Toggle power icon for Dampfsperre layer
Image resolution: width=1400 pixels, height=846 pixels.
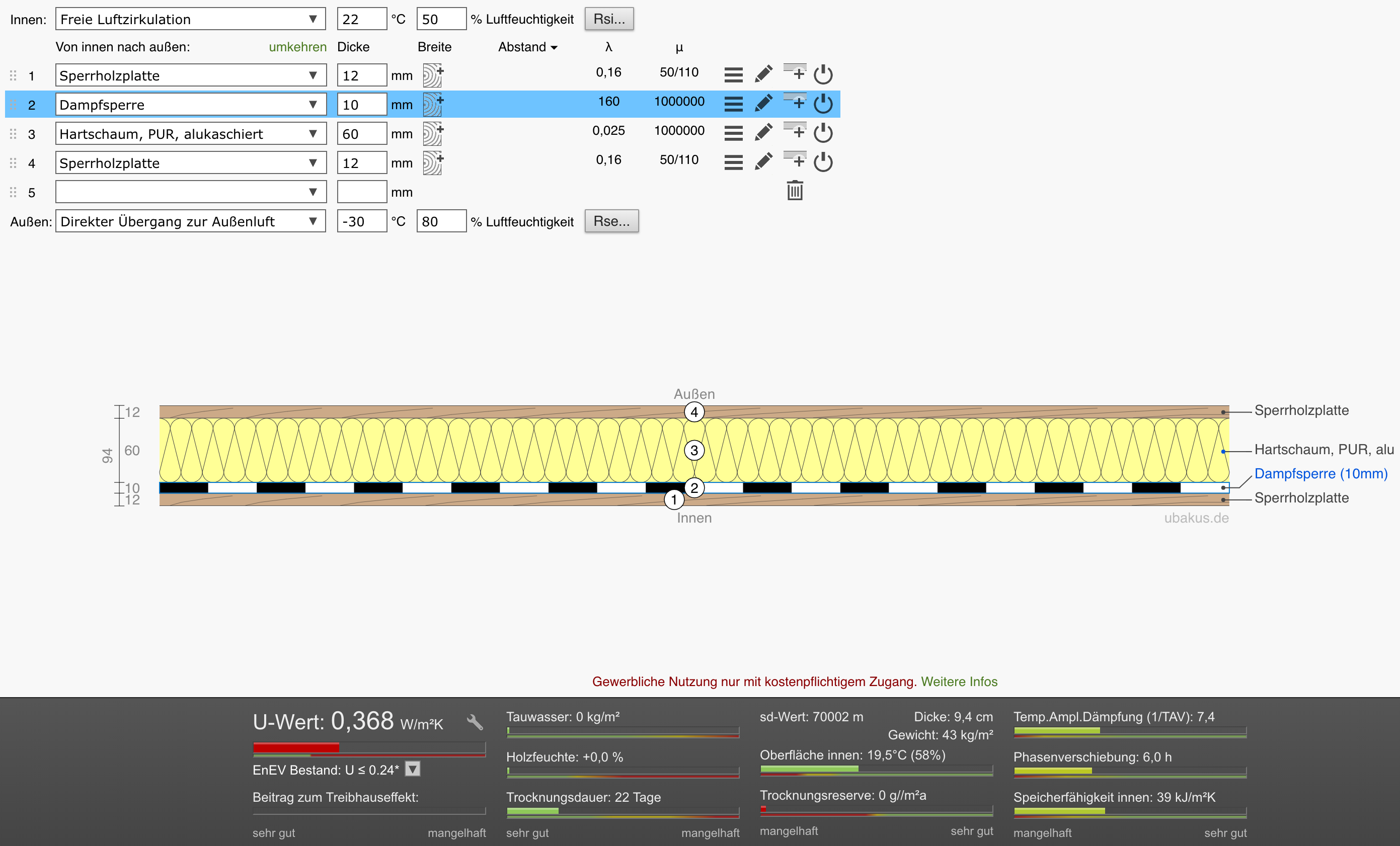tap(823, 104)
